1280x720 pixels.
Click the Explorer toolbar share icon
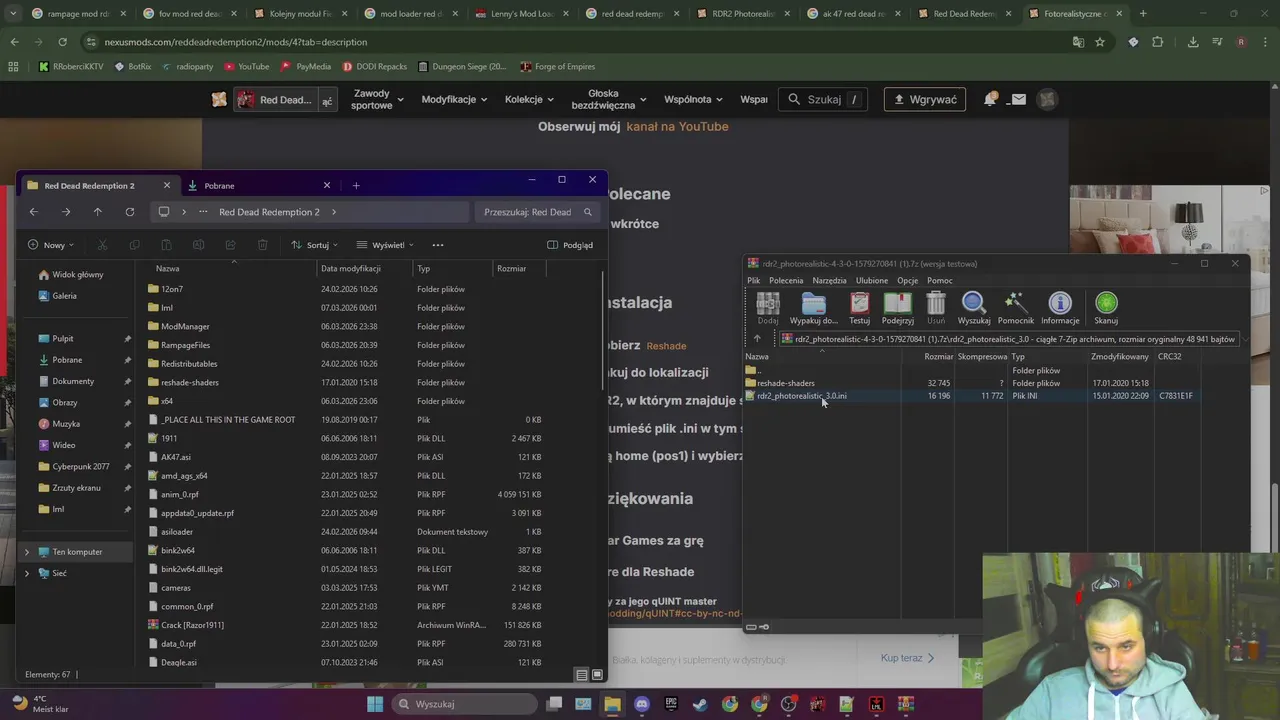pyautogui.click(x=230, y=245)
